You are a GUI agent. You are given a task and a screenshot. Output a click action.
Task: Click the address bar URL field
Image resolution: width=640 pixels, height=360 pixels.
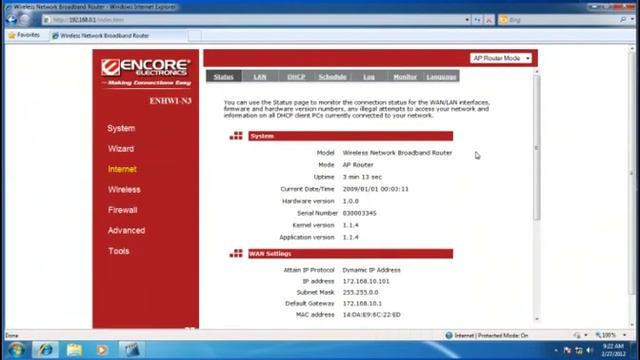[x=253, y=20]
